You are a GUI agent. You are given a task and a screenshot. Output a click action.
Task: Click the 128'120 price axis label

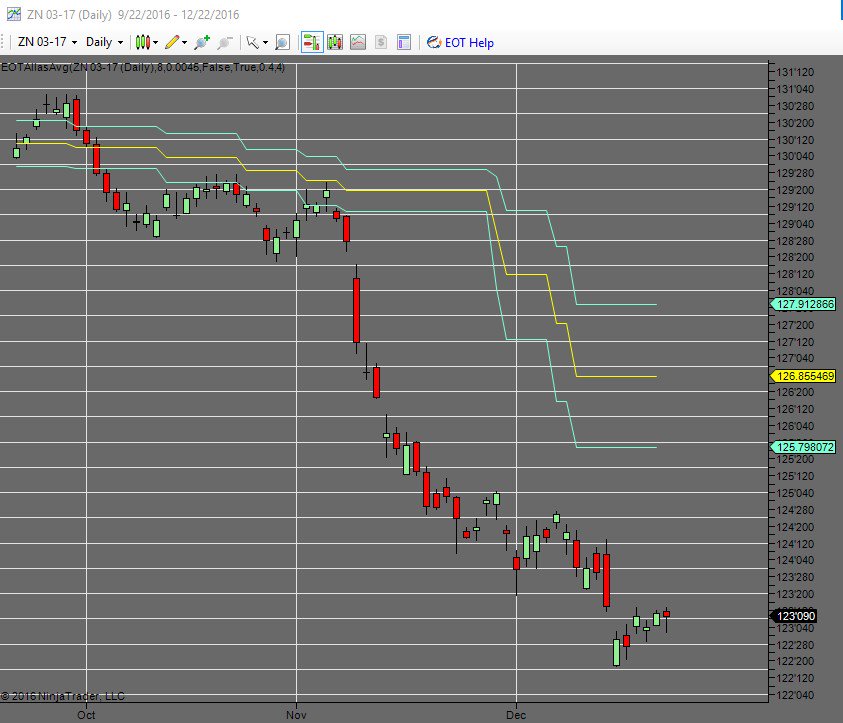click(x=795, y=274)
